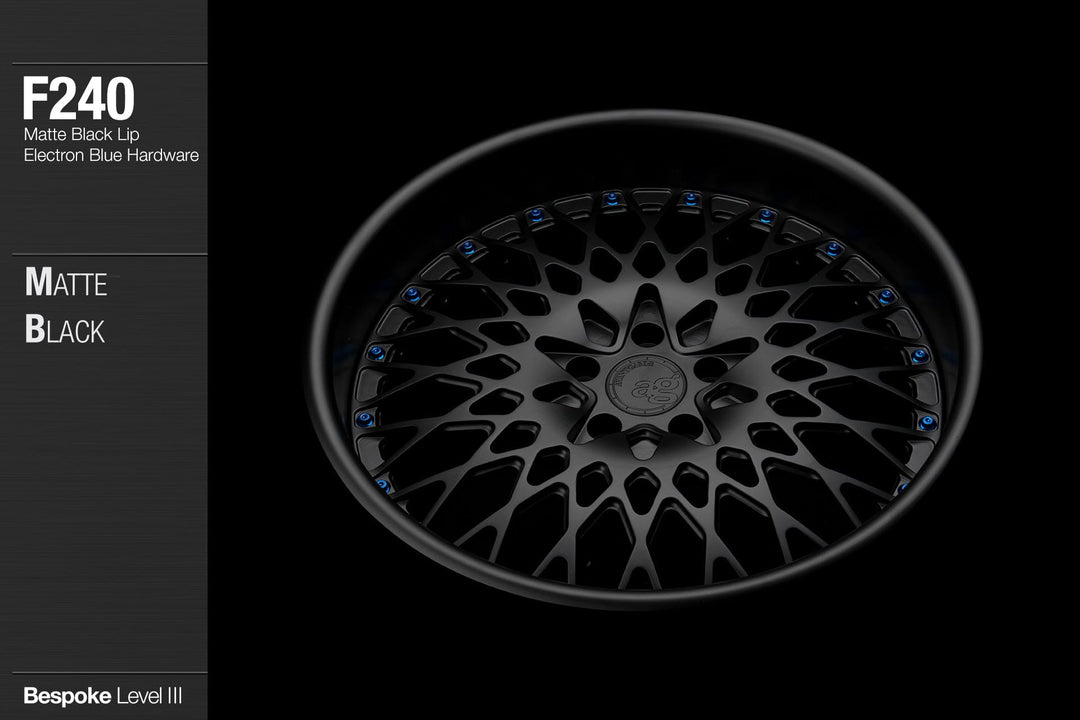
Task: Click the rightmost blue bolt on wheel
Action: [927, 421]
